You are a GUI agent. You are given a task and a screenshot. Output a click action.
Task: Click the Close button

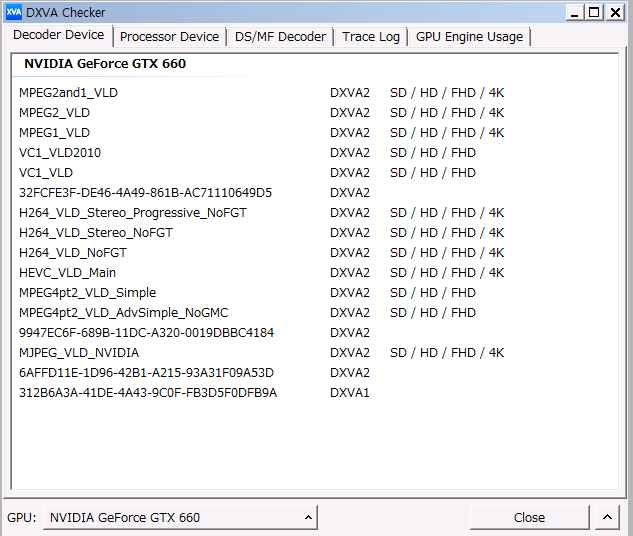pyautogui.click(x=529, y=517)
